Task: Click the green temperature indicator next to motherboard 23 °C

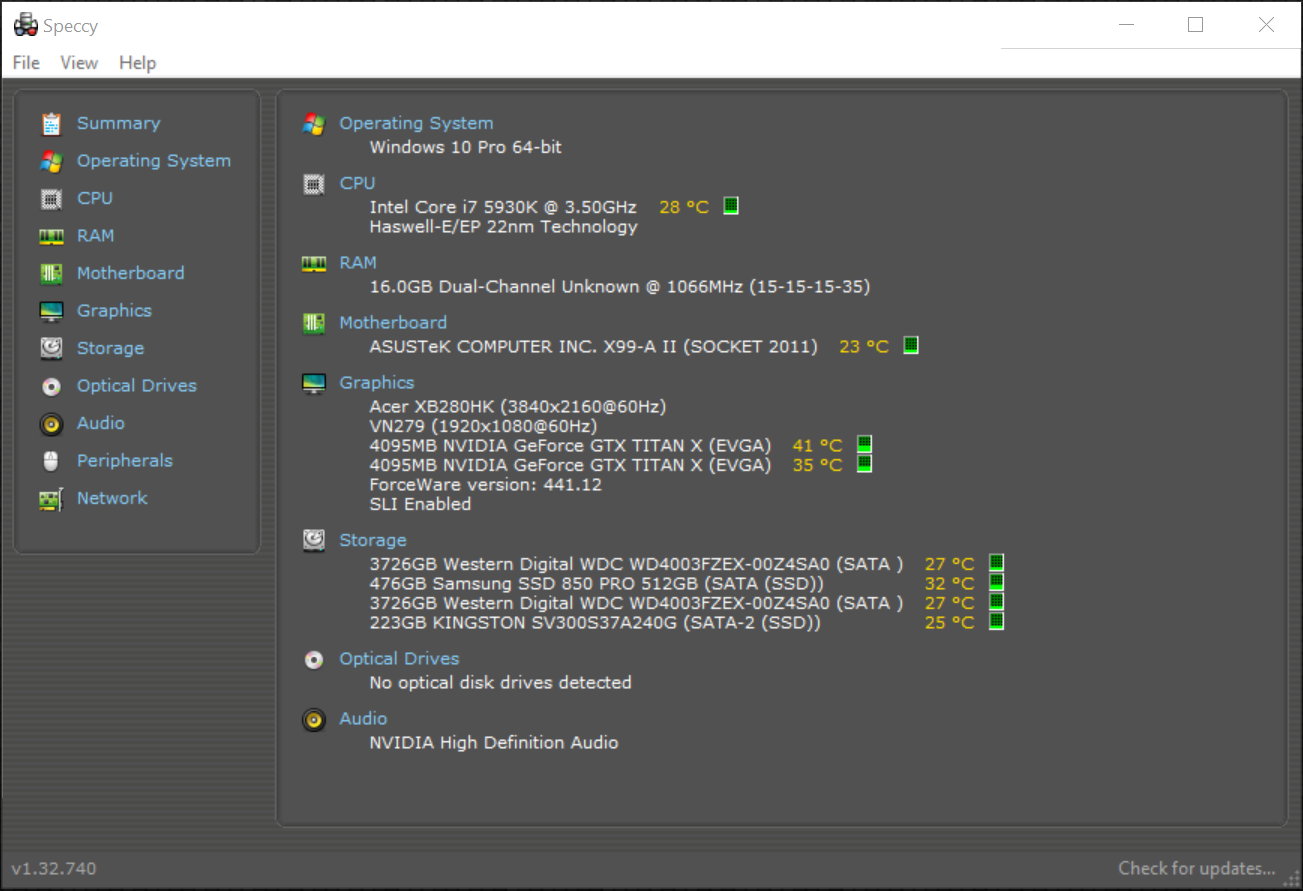Action: tap(911, 345)
